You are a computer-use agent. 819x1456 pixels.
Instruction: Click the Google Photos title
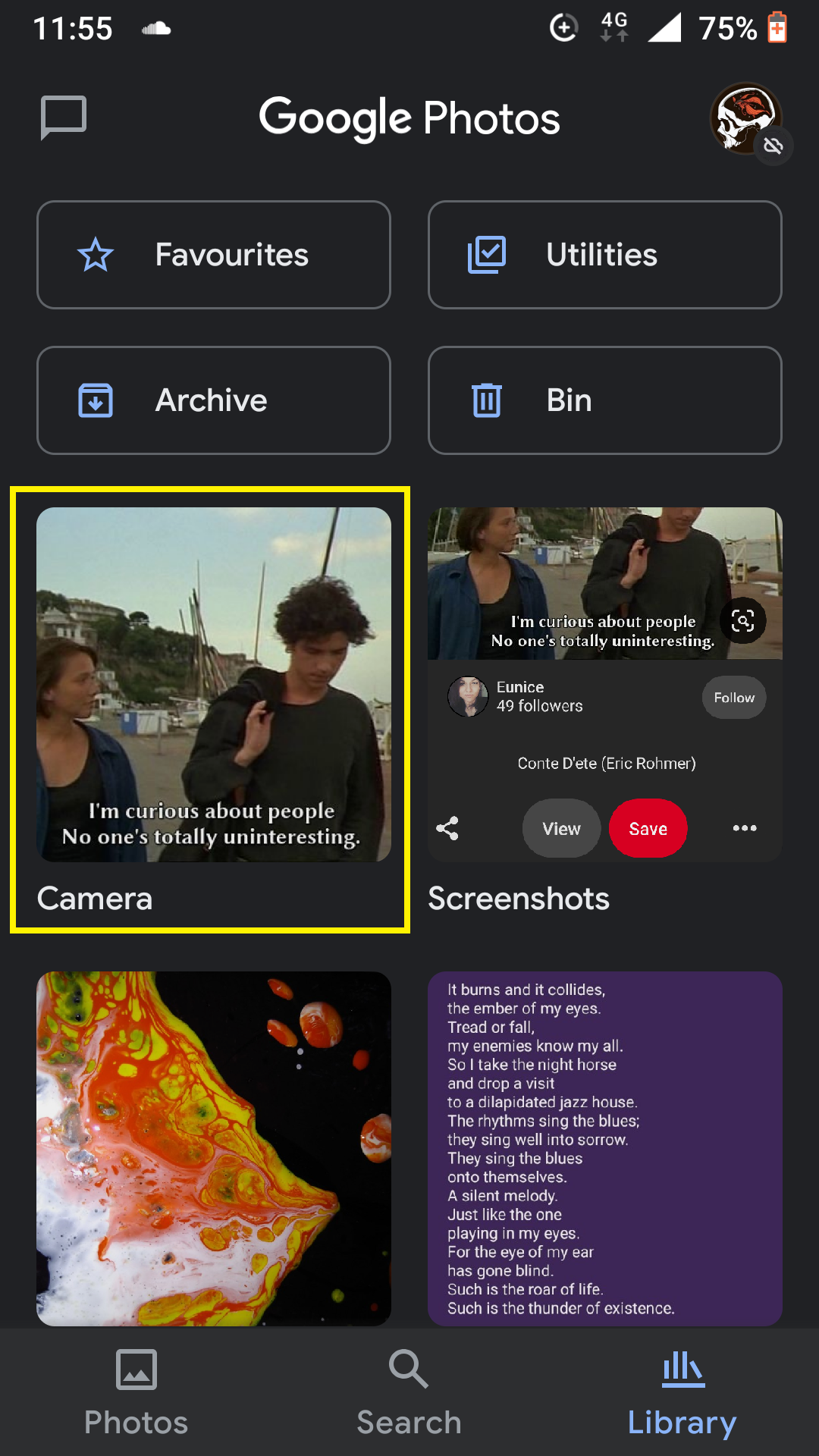coord(409,118)
